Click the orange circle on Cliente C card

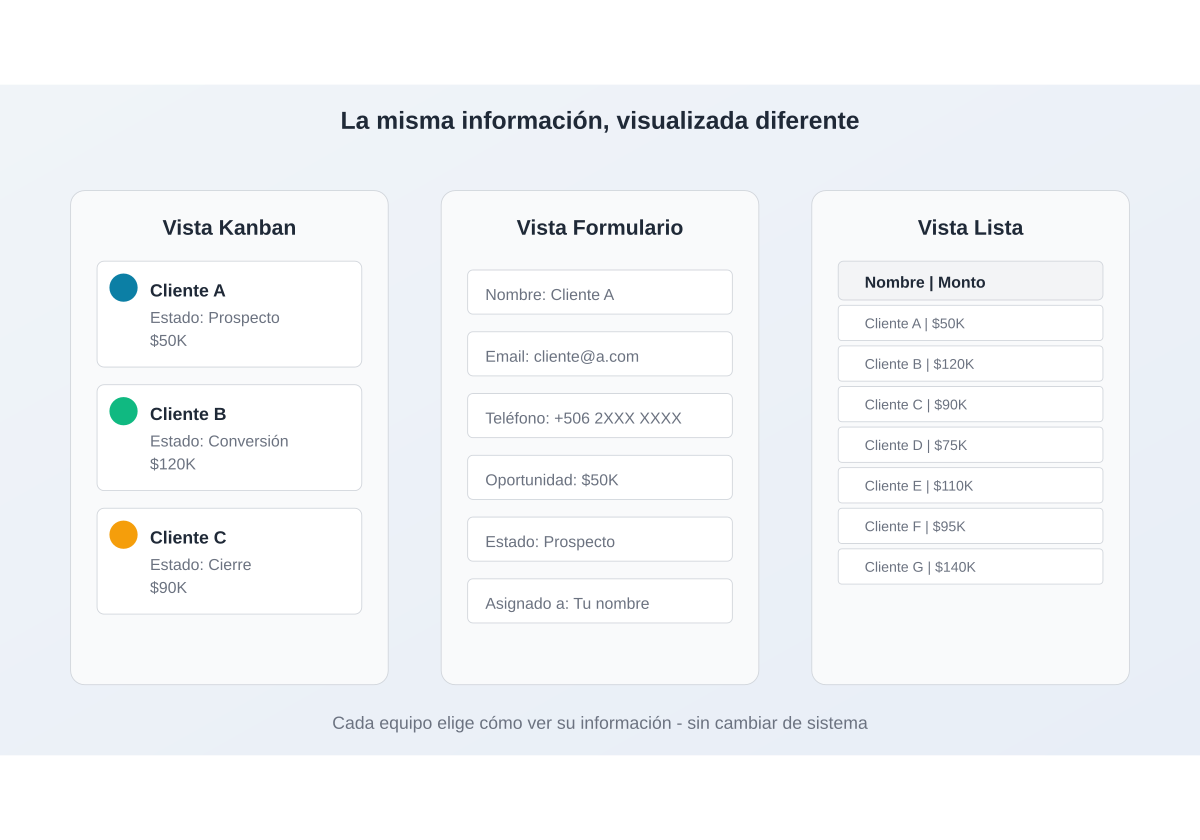(123, 535)
